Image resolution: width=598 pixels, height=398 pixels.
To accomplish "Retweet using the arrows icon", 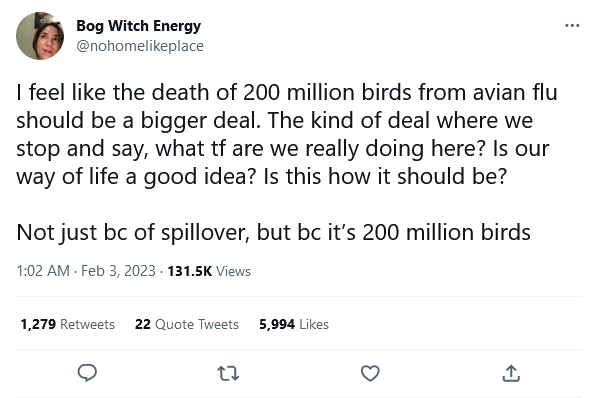I will [228, 374].
